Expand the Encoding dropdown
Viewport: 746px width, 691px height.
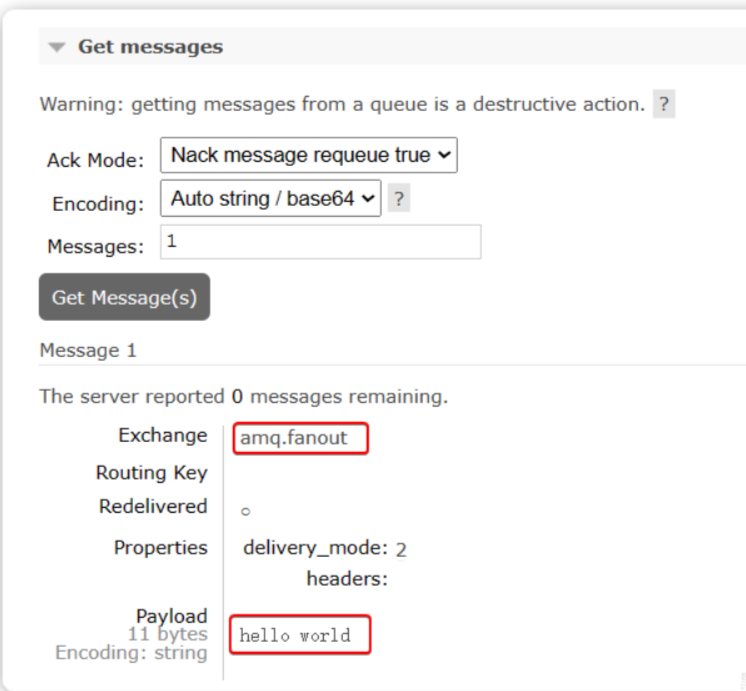click(270, 199)
